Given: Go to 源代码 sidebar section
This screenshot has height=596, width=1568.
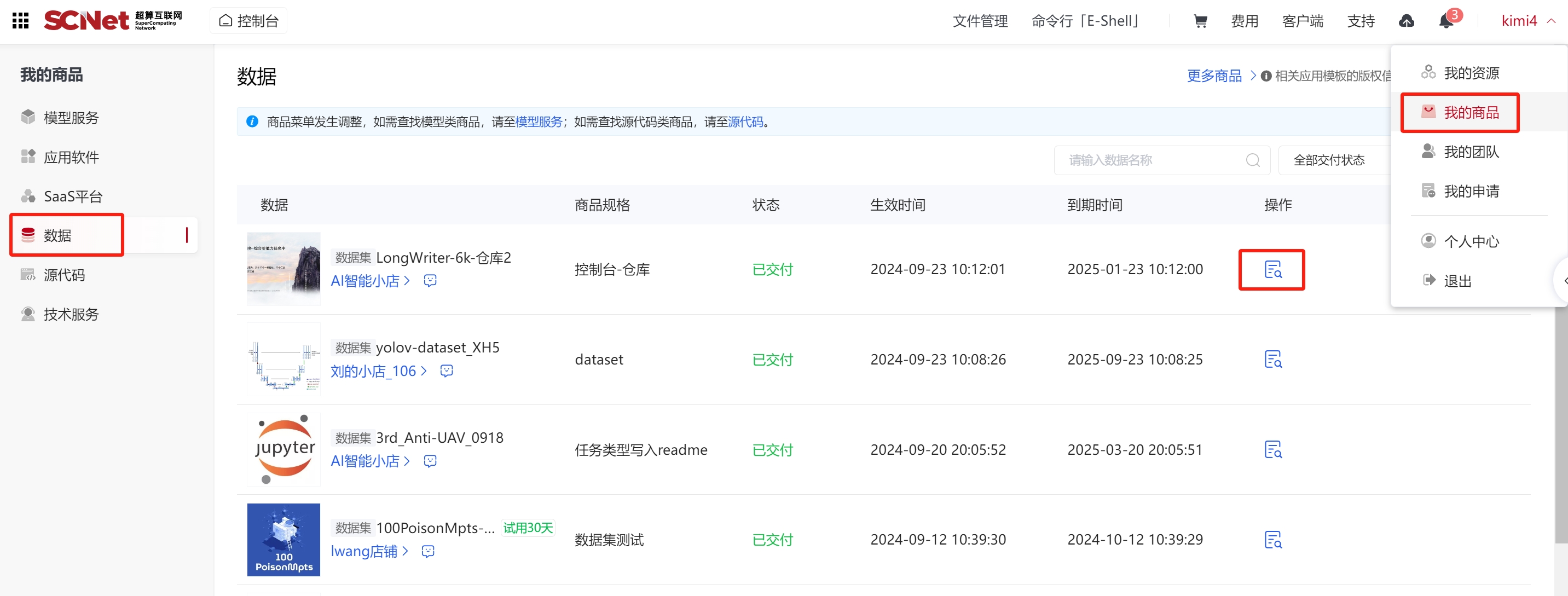Looking at the screenshot, I should (x=64, y=275).
